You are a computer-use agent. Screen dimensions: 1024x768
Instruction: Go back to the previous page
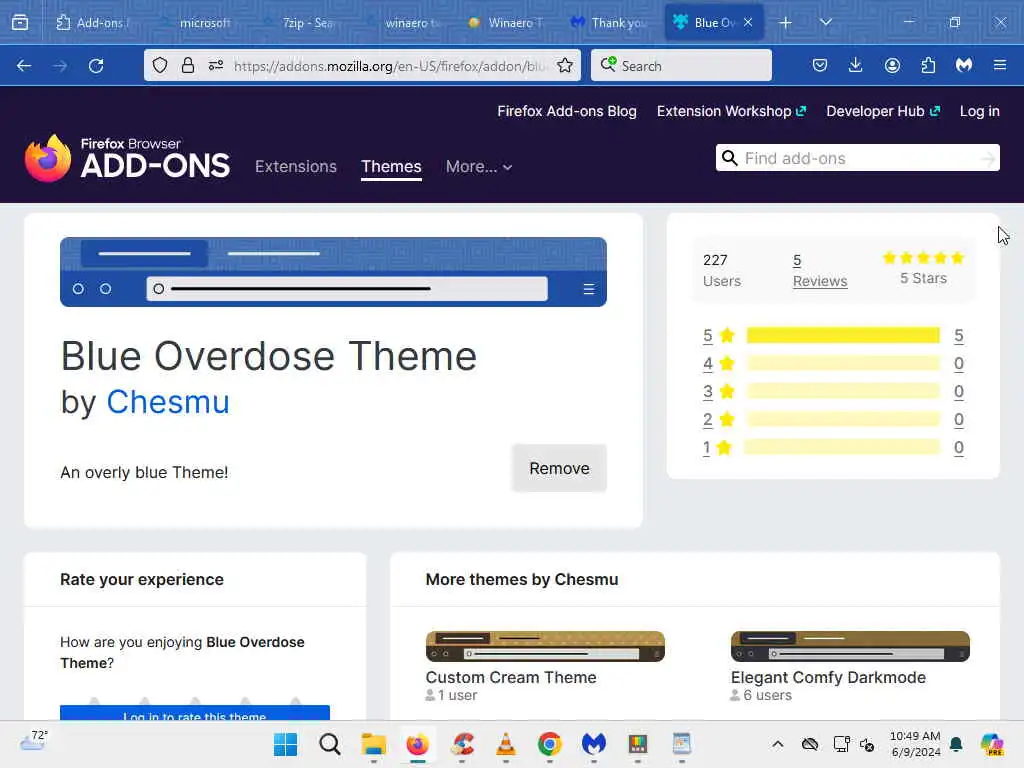point(24,66)
